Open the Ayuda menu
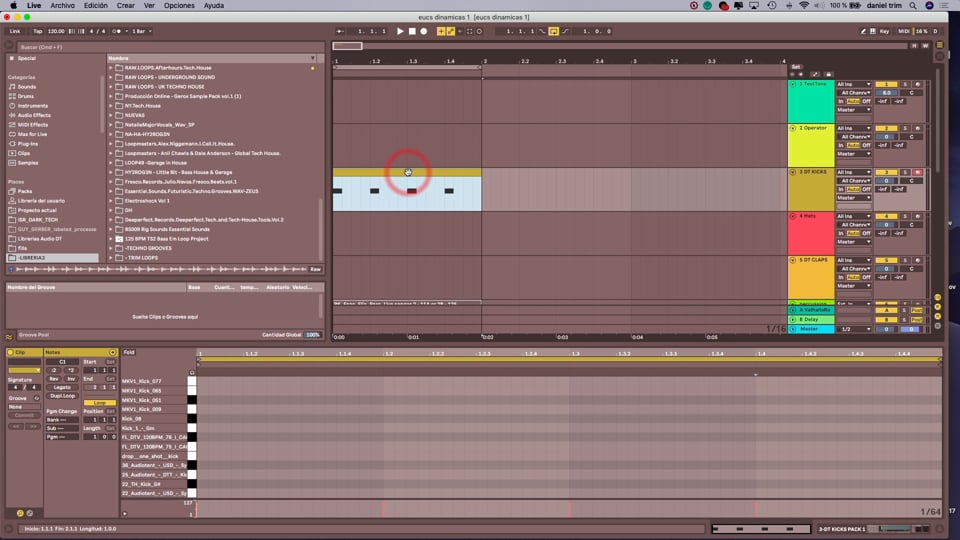 214,6
